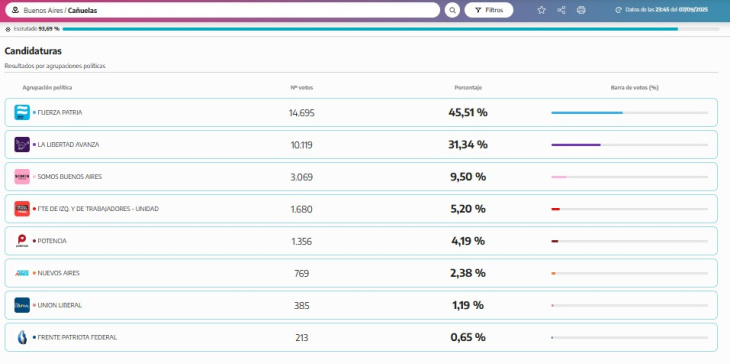
Task: Click the location pin icon in search bar
Action: click(x=15, y=10)
